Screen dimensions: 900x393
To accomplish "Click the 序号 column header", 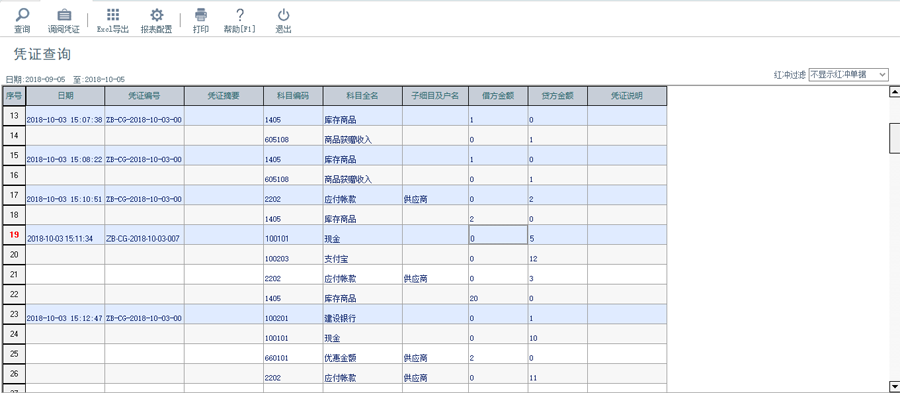I will click(x=14, y=96).
